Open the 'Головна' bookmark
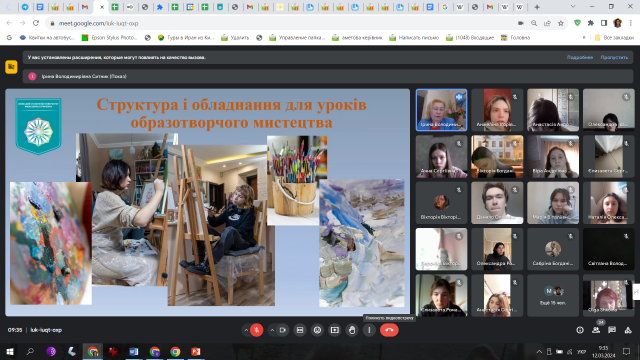 coord(516,38)
